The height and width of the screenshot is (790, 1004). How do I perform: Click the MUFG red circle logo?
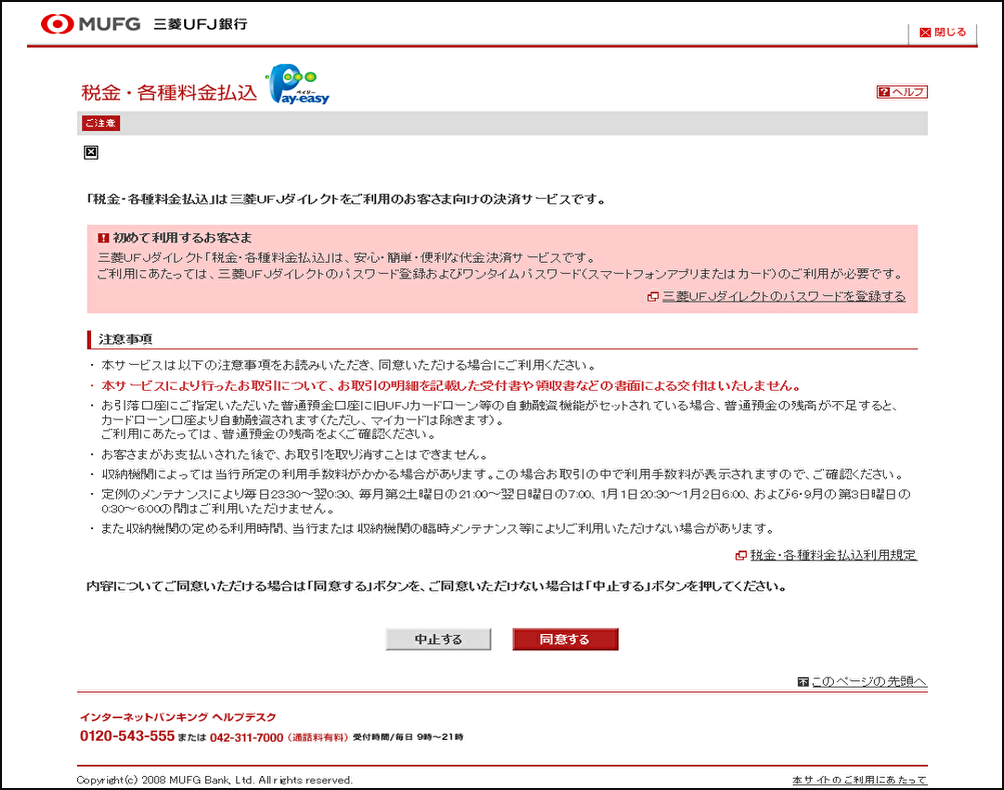tap(57, 24)
